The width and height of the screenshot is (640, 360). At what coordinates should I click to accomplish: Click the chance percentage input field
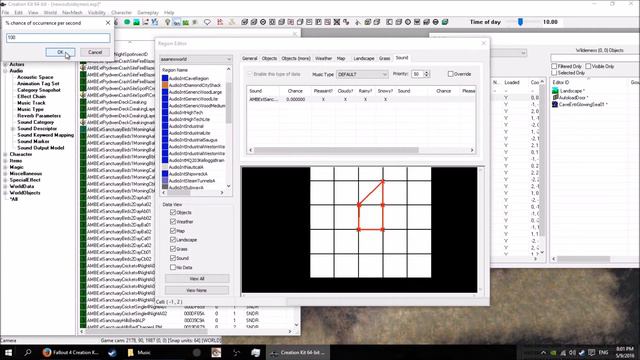(x=58, y=38)
